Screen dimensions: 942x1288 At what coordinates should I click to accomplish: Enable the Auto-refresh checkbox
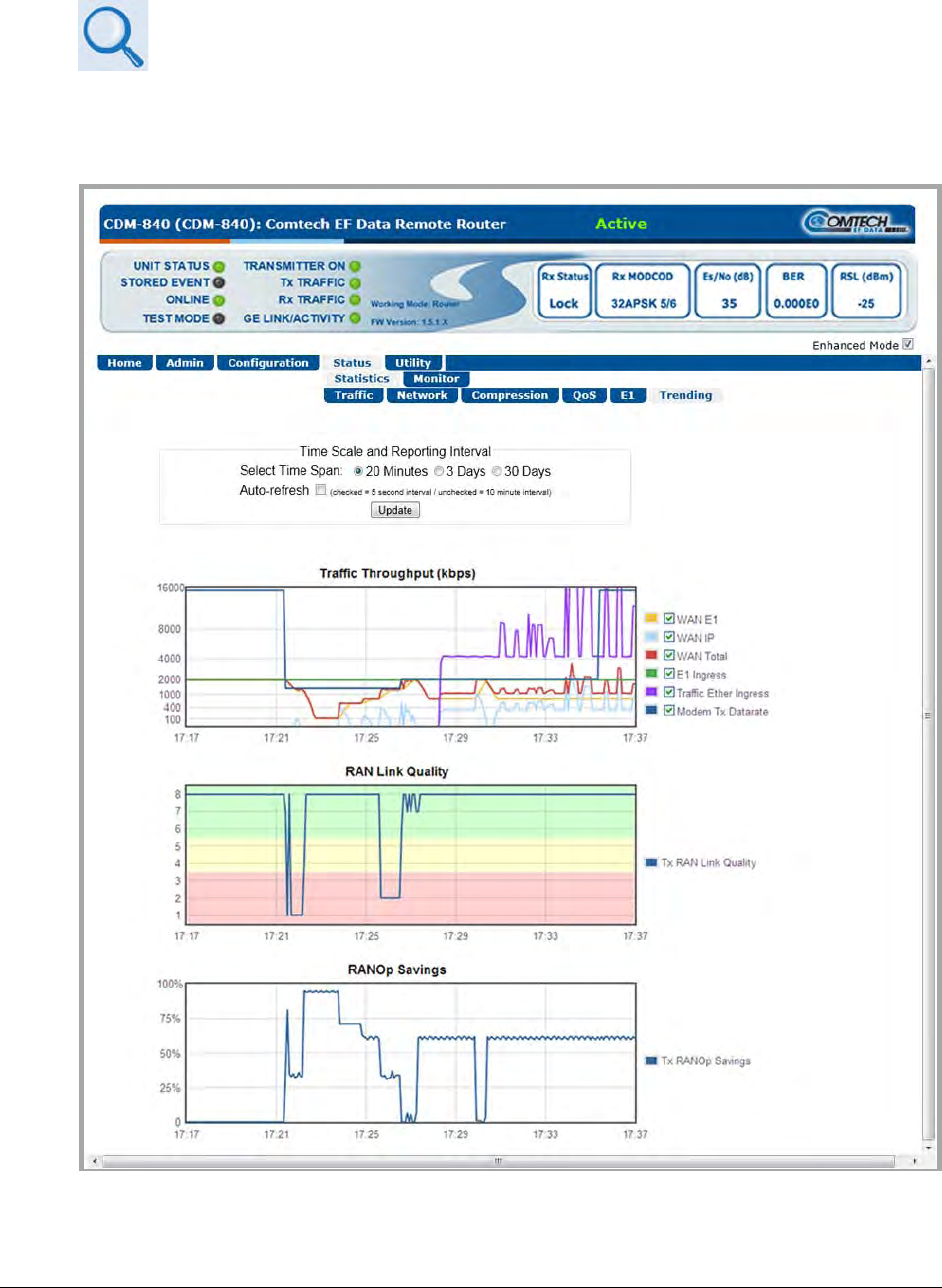(321, 490)
